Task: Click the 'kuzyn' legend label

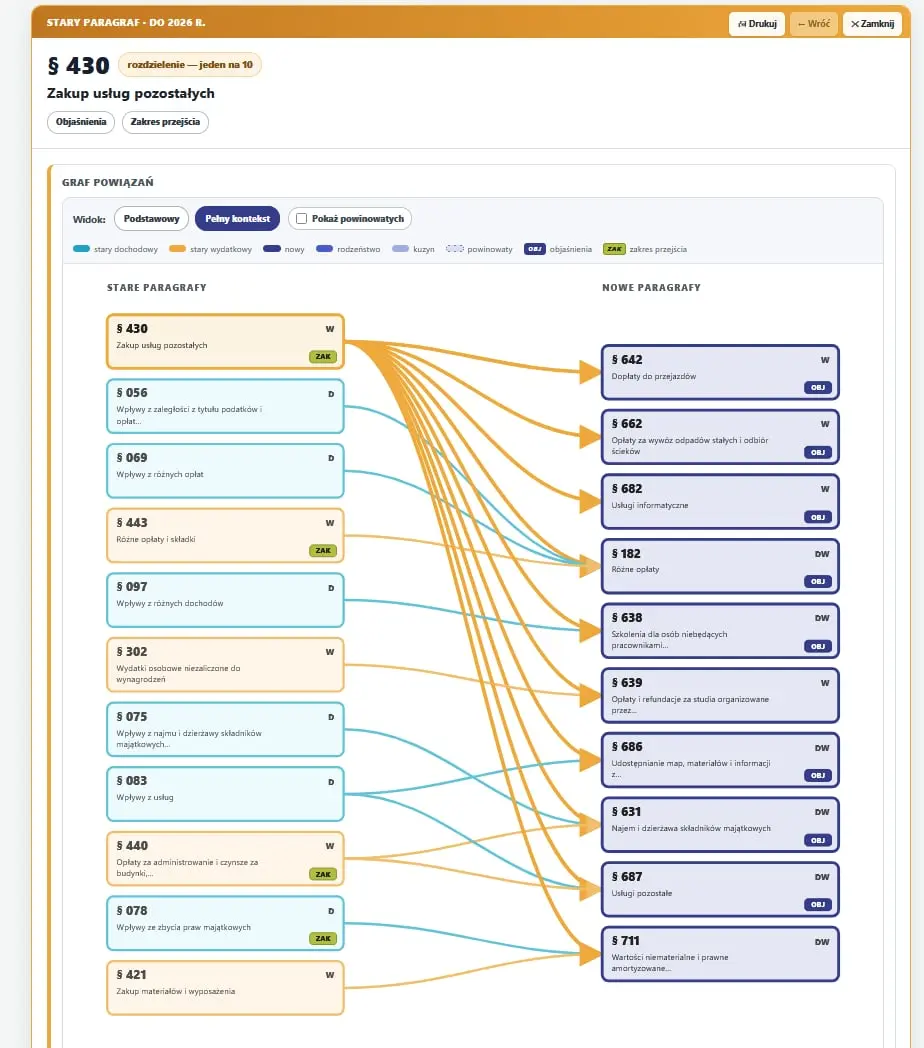Action: coord(424,249)
